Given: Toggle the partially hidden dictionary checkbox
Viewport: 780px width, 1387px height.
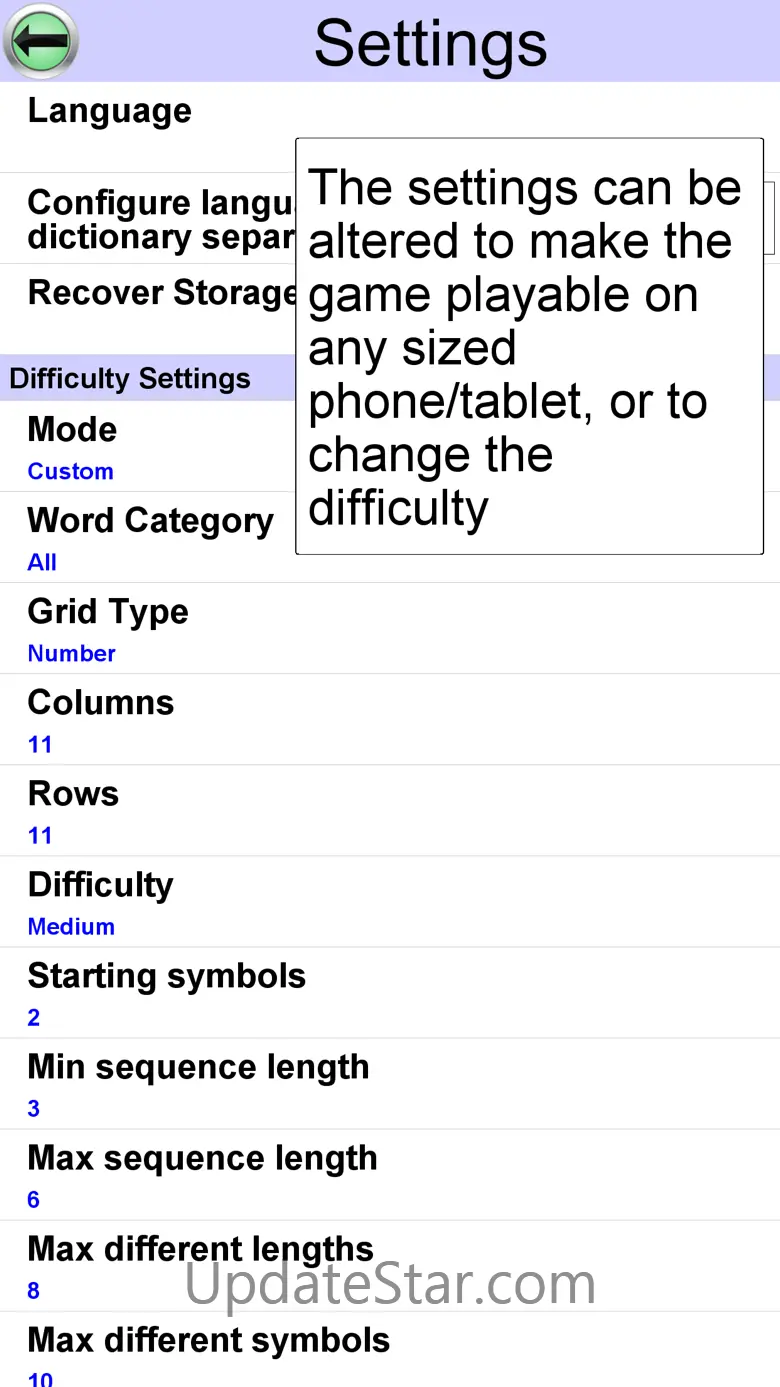Looking at the screenshot, I should tap(770, 217).
